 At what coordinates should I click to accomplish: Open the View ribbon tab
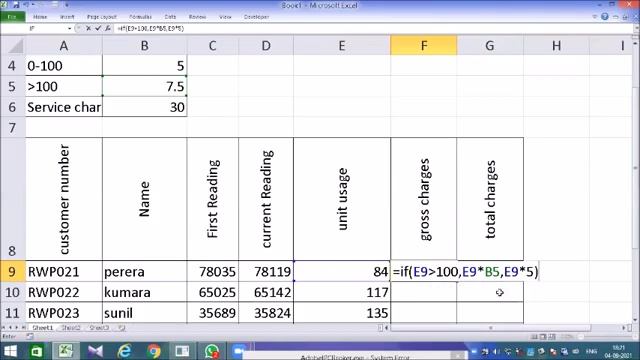tap(225, 17)
